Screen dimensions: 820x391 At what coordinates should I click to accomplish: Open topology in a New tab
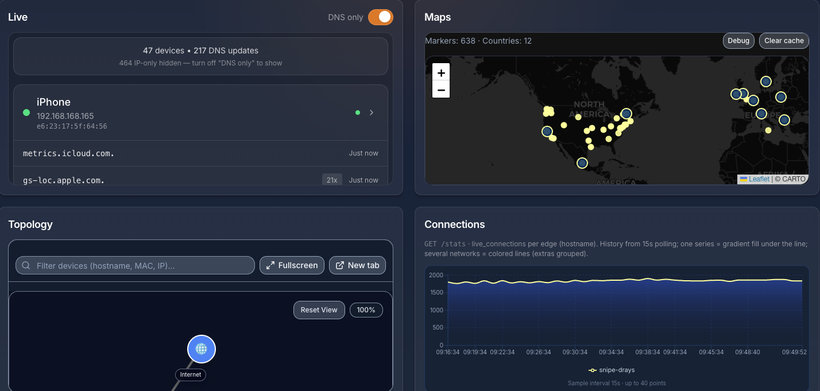pyautogui.click(x=357, y=266)
